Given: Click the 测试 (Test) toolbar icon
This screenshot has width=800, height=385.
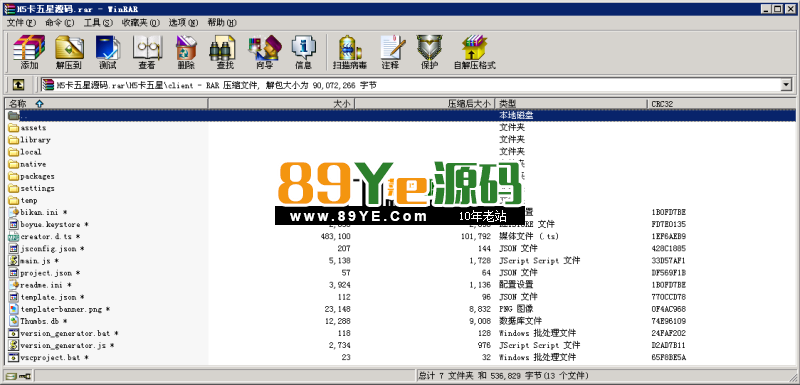Looking at the screenshot, I should pyautogui.click(x=108, y=52).
